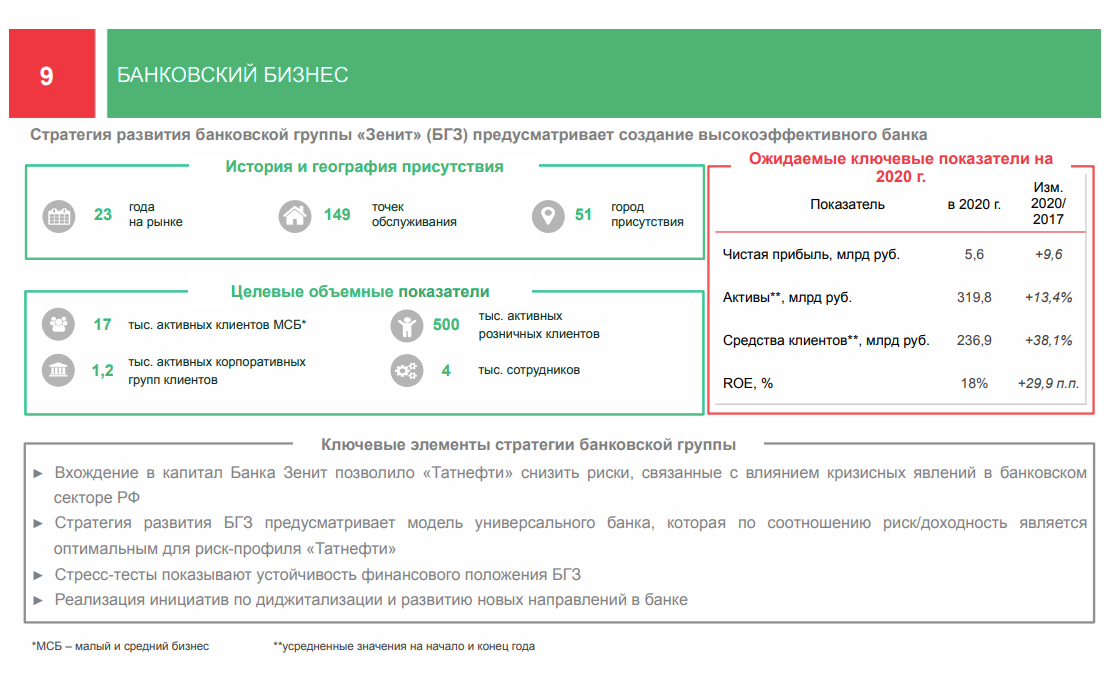This screenshot has width=1110, height=683.
Task: Select the 'Ожидаемые ключевые показатели на 2020 г.' heading
Action: point(900,167)
